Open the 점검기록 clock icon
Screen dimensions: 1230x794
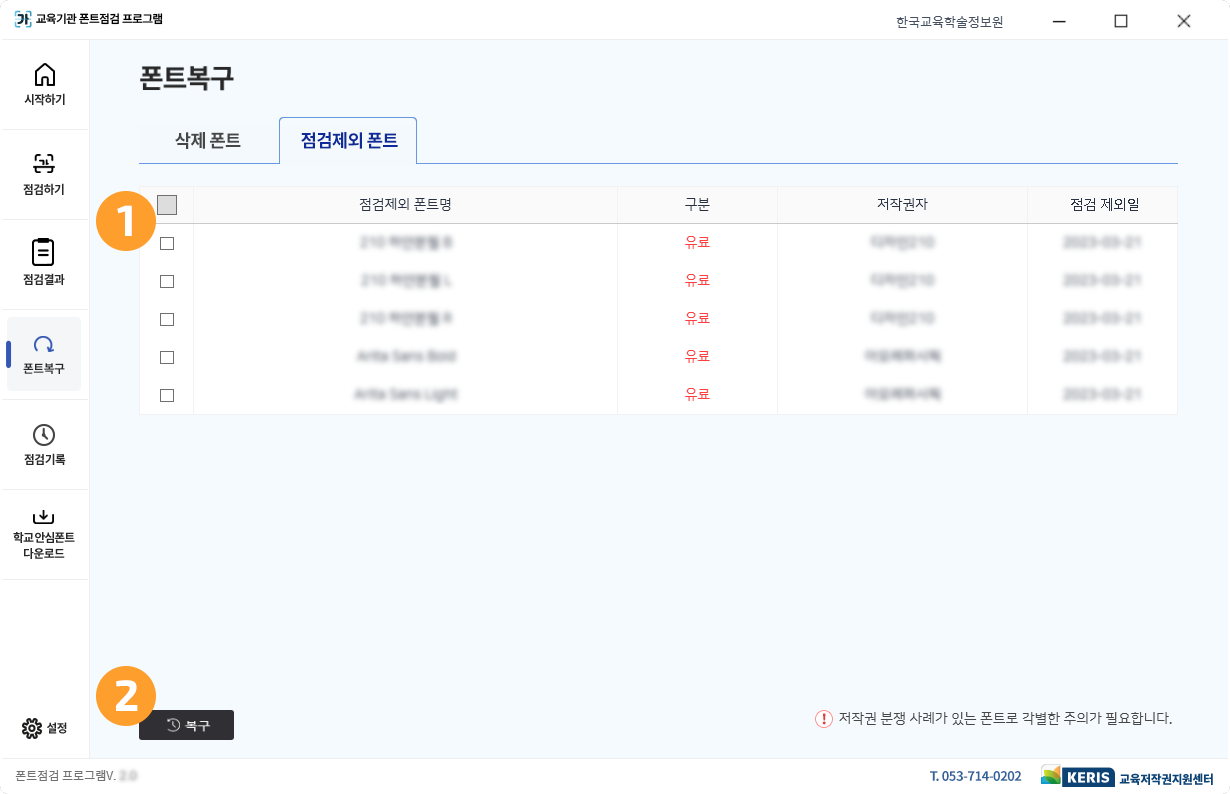click(44, 435)
